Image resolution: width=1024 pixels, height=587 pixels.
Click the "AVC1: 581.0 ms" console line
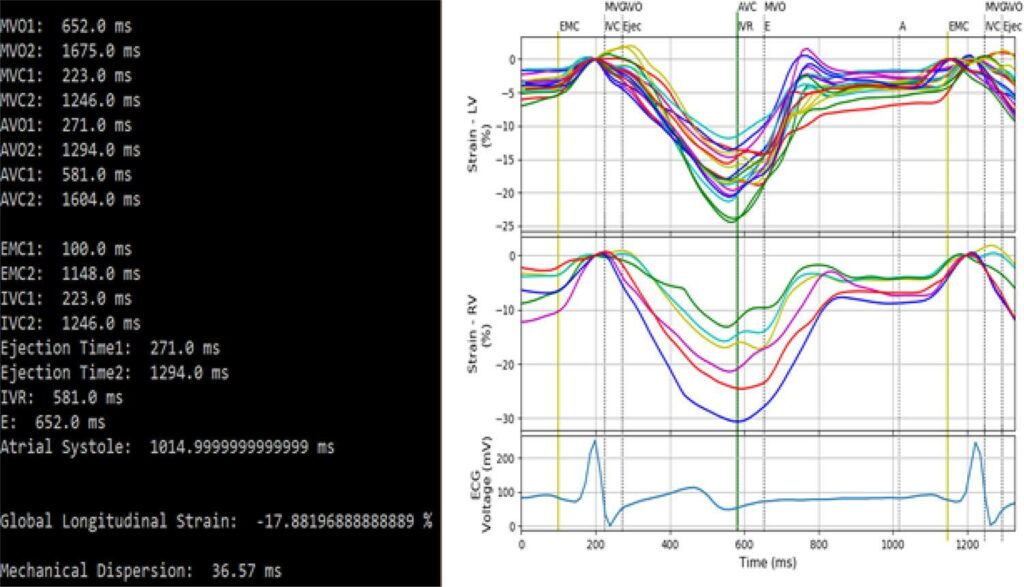65,176
